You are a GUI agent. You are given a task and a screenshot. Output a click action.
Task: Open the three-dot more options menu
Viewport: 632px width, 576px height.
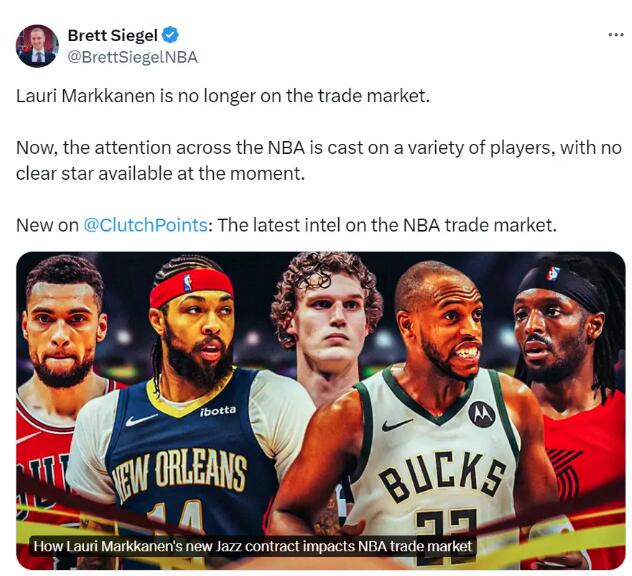[615, 35]
